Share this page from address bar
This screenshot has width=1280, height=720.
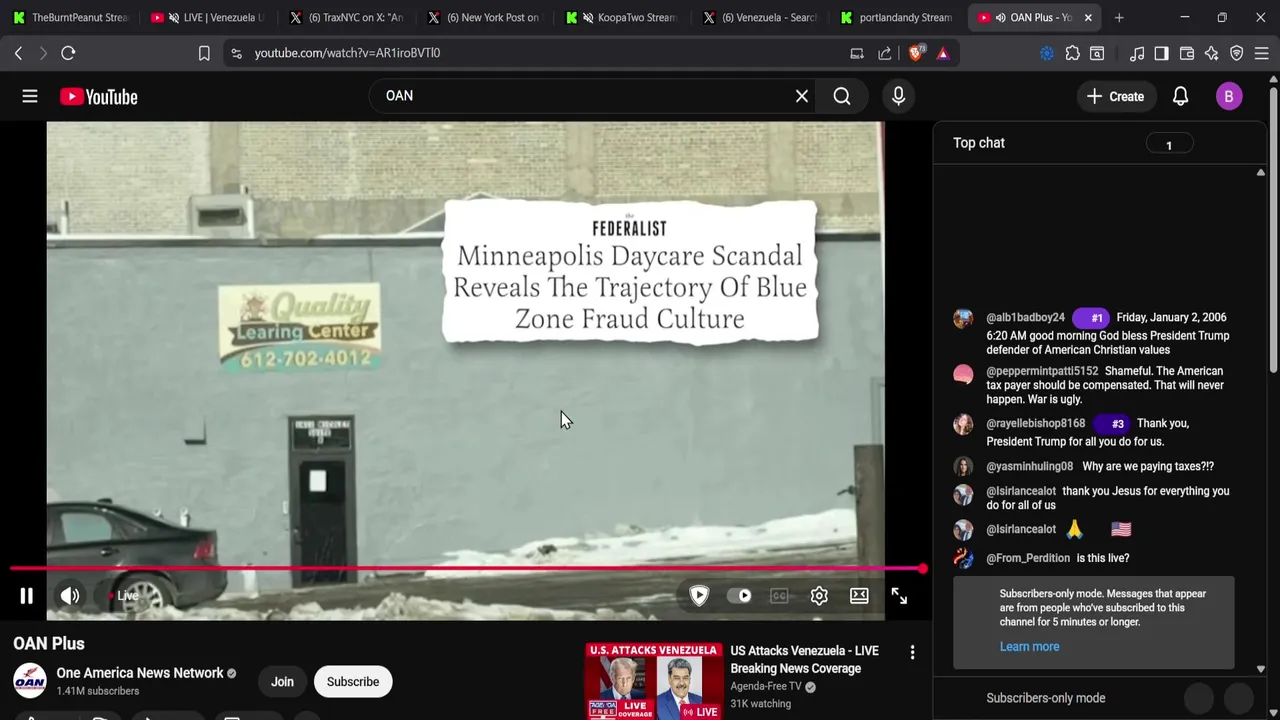[885, 53]
